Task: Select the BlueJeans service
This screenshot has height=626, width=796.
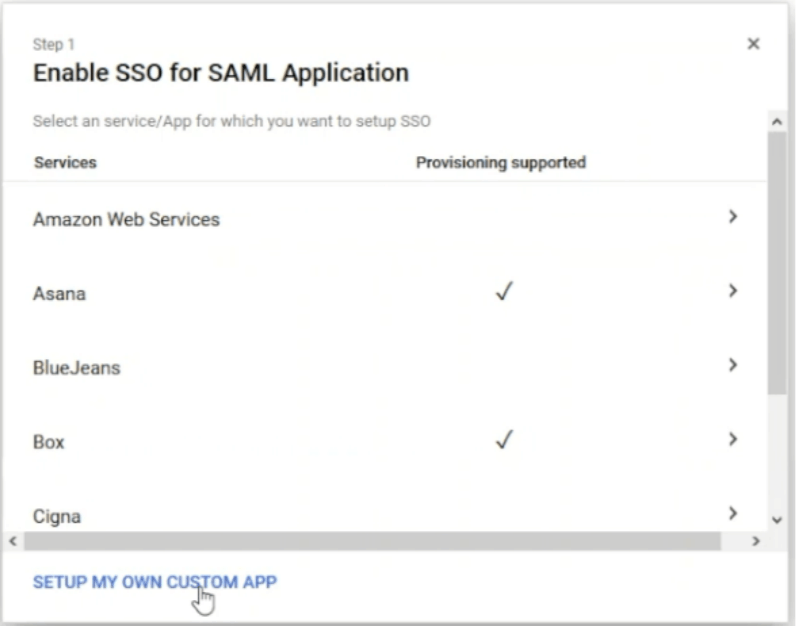Action: tap(77, 368)
